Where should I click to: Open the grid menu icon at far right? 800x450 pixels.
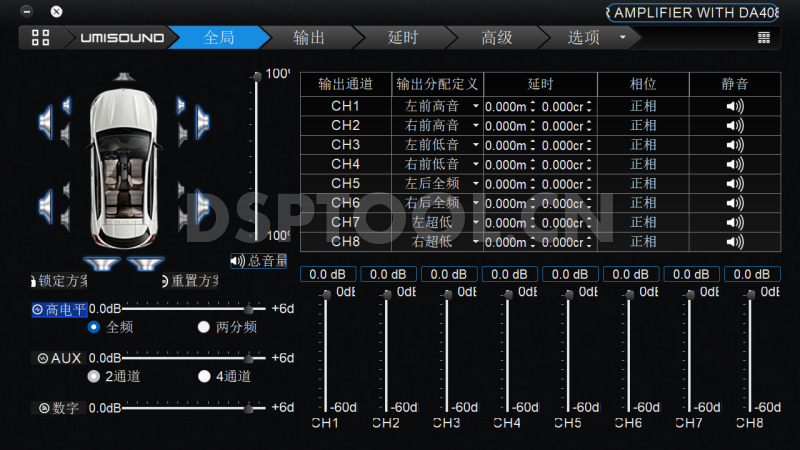[x=763, y=37]
